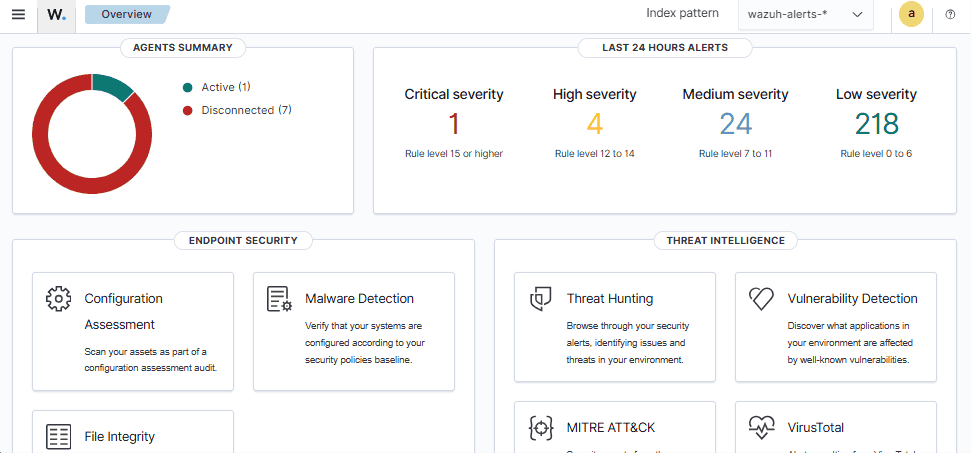Expand index pattern chevron arrow

(858, 15)
